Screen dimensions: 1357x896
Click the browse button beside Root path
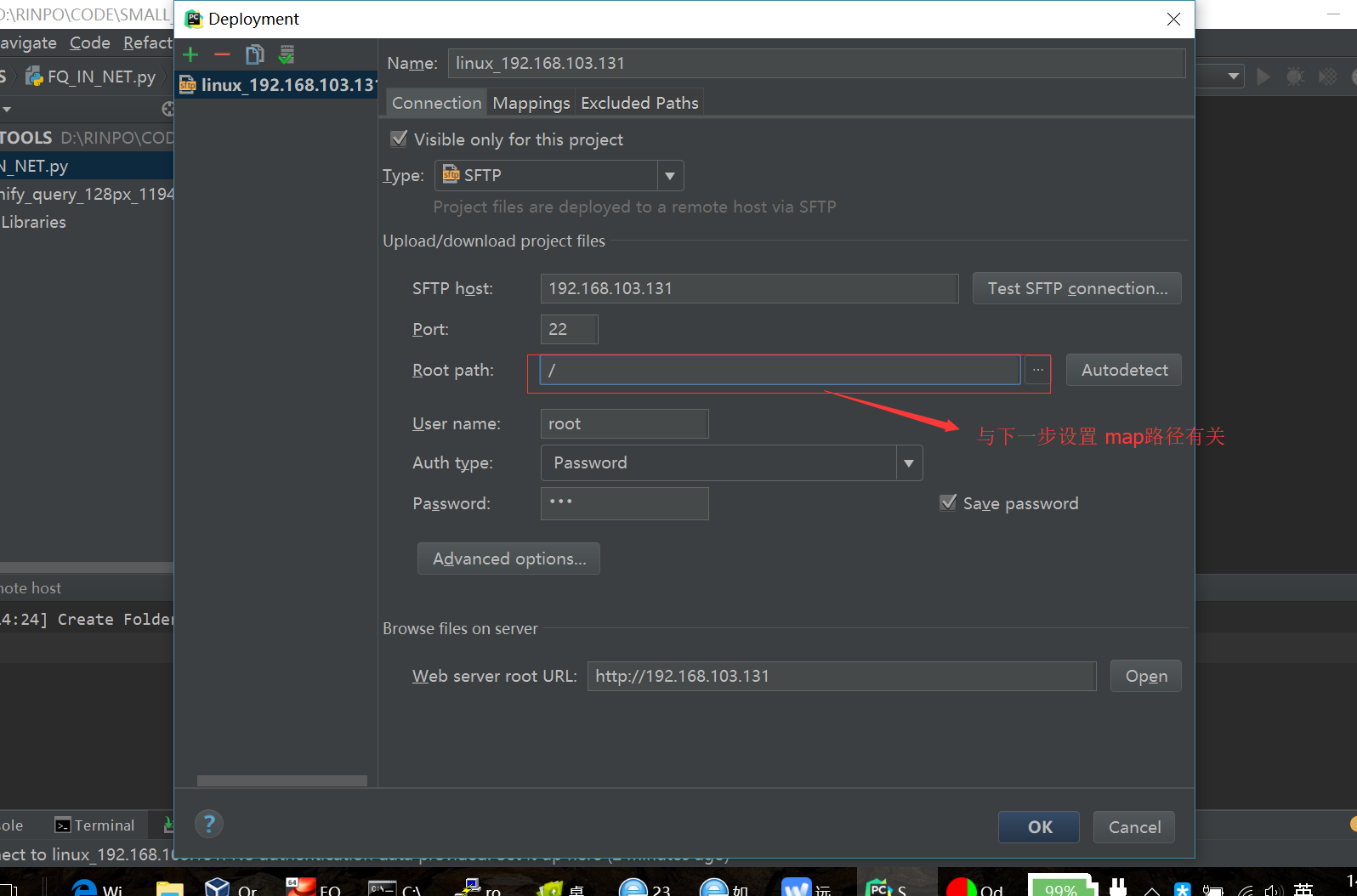pyautogui.click(x=1037, y=371)
